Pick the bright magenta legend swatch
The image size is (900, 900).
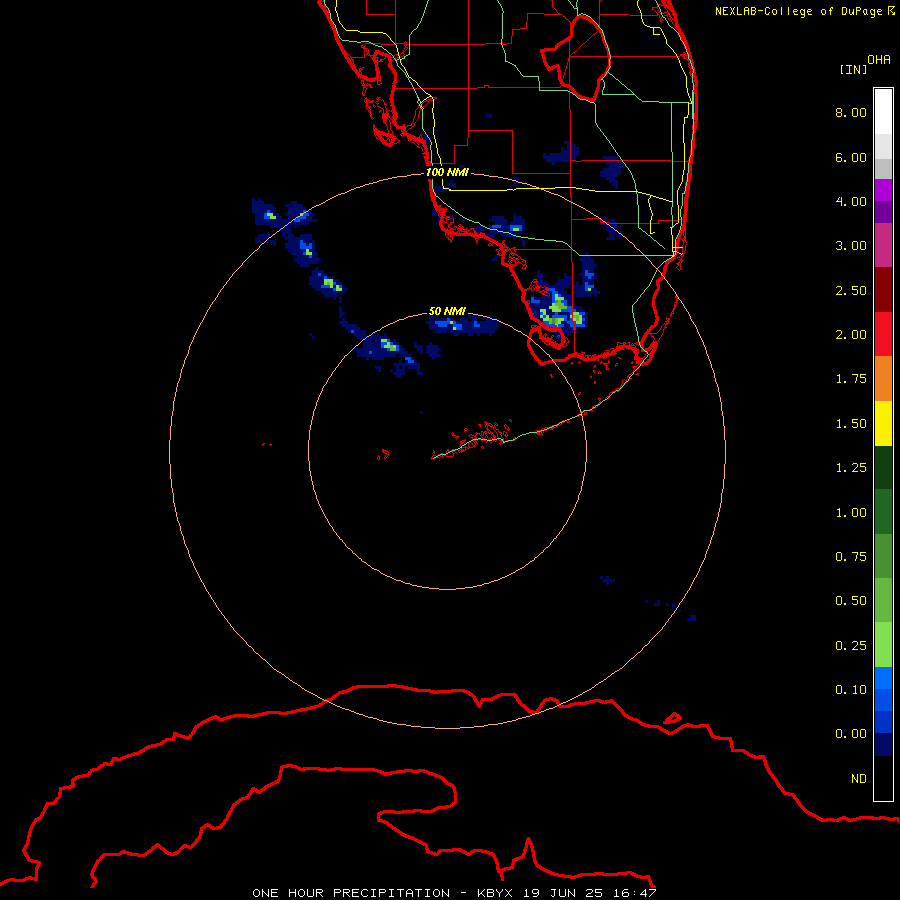883,190
